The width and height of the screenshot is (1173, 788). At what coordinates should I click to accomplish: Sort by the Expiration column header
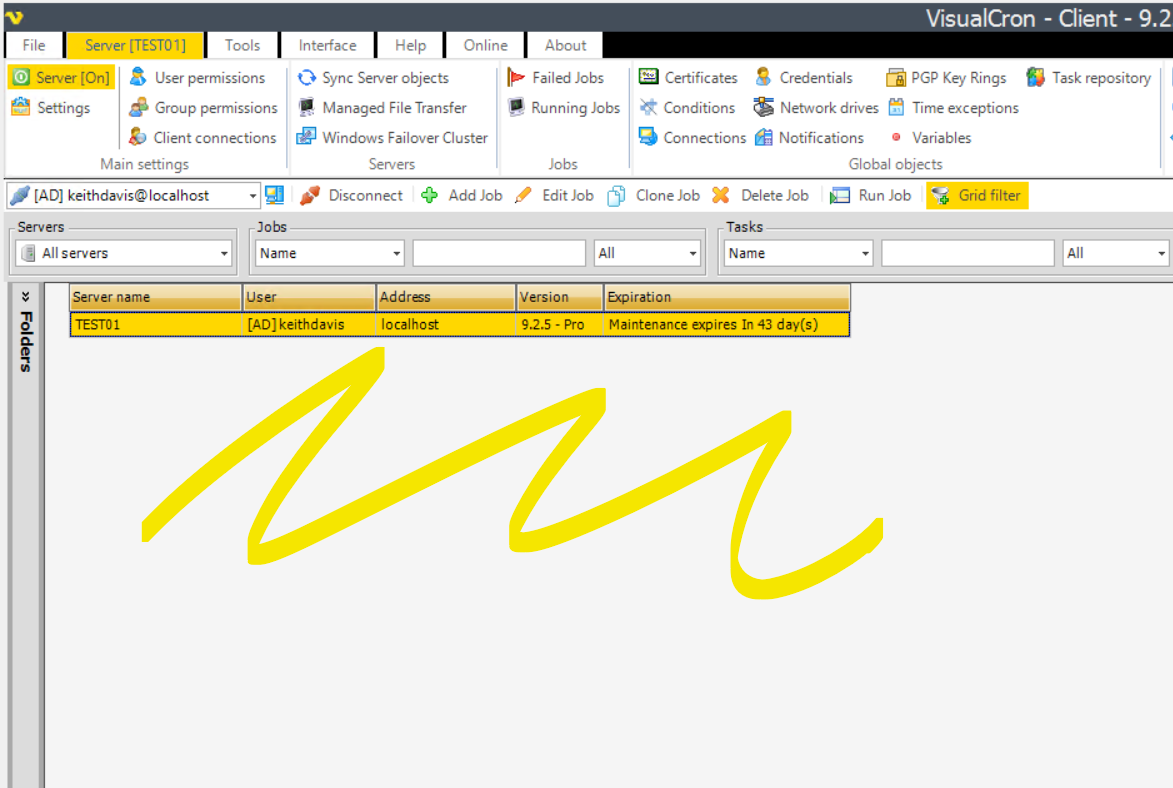pyautogui.click(x=727, y=297)
